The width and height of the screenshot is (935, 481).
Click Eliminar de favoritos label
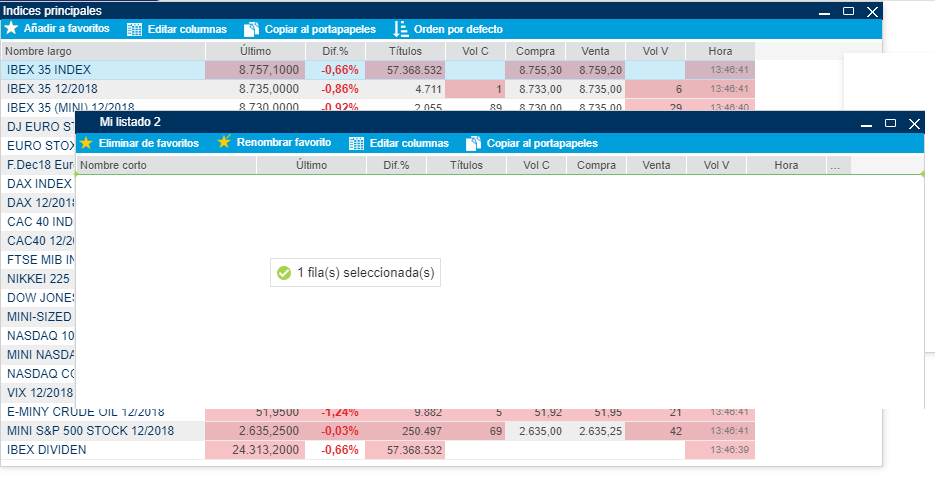click(149, 143)
